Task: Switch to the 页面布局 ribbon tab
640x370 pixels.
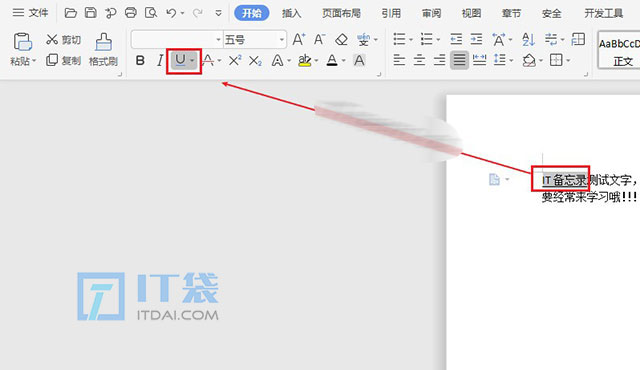Action: pyautogui.click(x=341, y=13)
